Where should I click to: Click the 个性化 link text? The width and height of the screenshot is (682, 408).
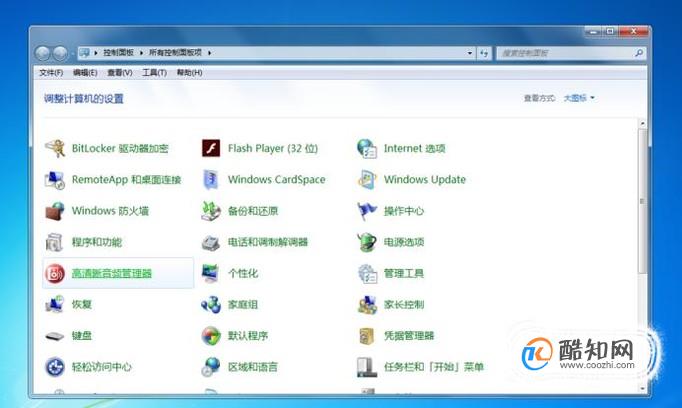pos(243,274)
